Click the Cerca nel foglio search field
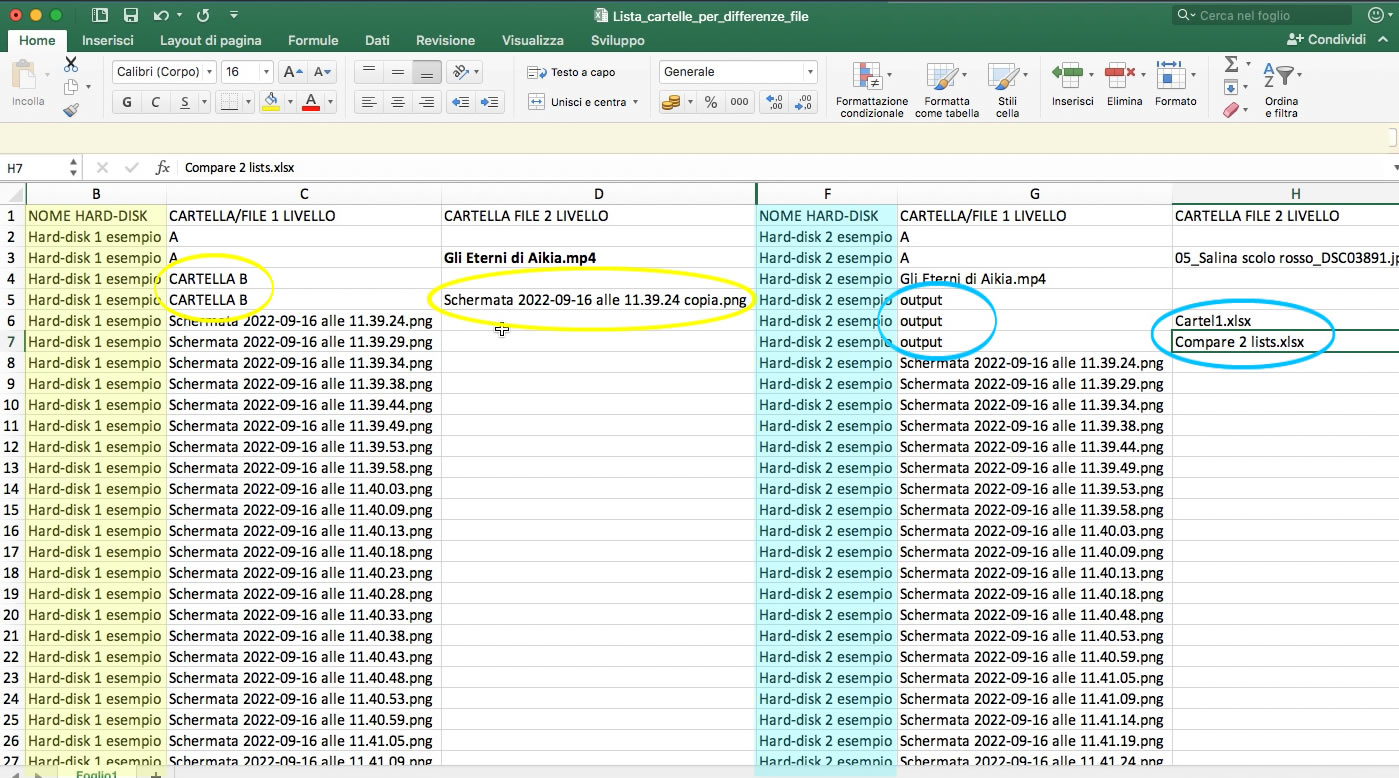1399x778 pixels. pyautogui.click(x=1262, y=15)
